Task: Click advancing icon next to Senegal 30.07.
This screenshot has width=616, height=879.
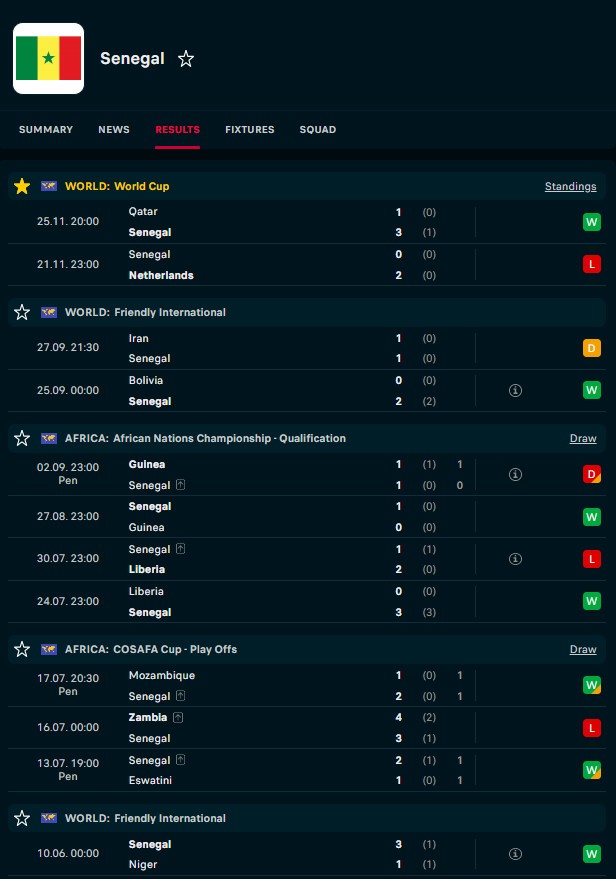Action: point(180,549)
